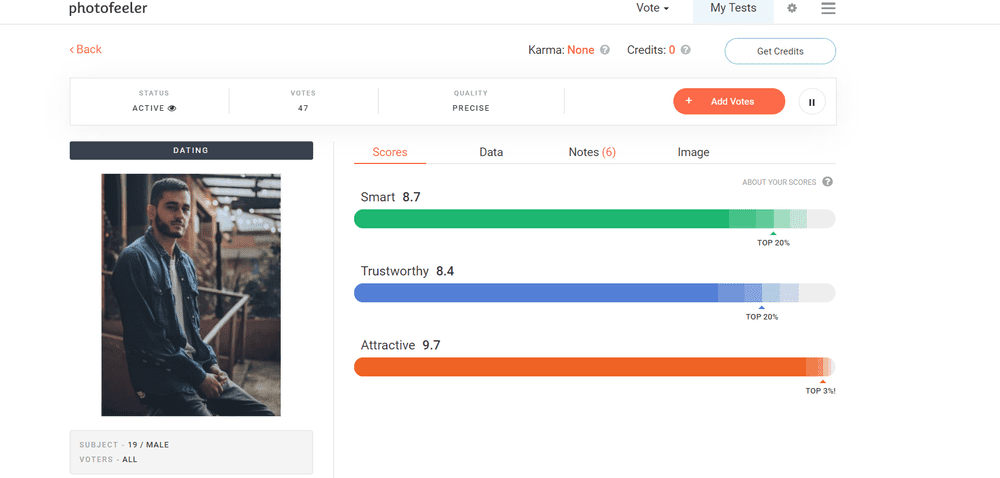Click the Karma: None text

coord(561,50)
